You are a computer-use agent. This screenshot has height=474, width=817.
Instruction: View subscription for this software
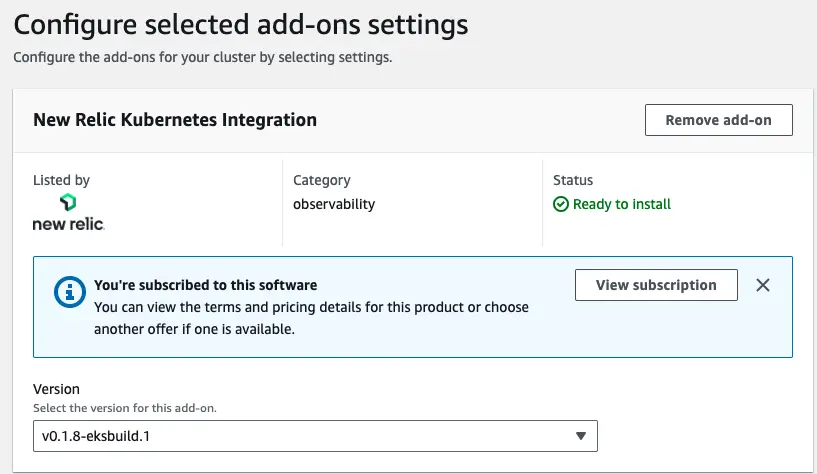pyautogui.click(x=656, y=285)
